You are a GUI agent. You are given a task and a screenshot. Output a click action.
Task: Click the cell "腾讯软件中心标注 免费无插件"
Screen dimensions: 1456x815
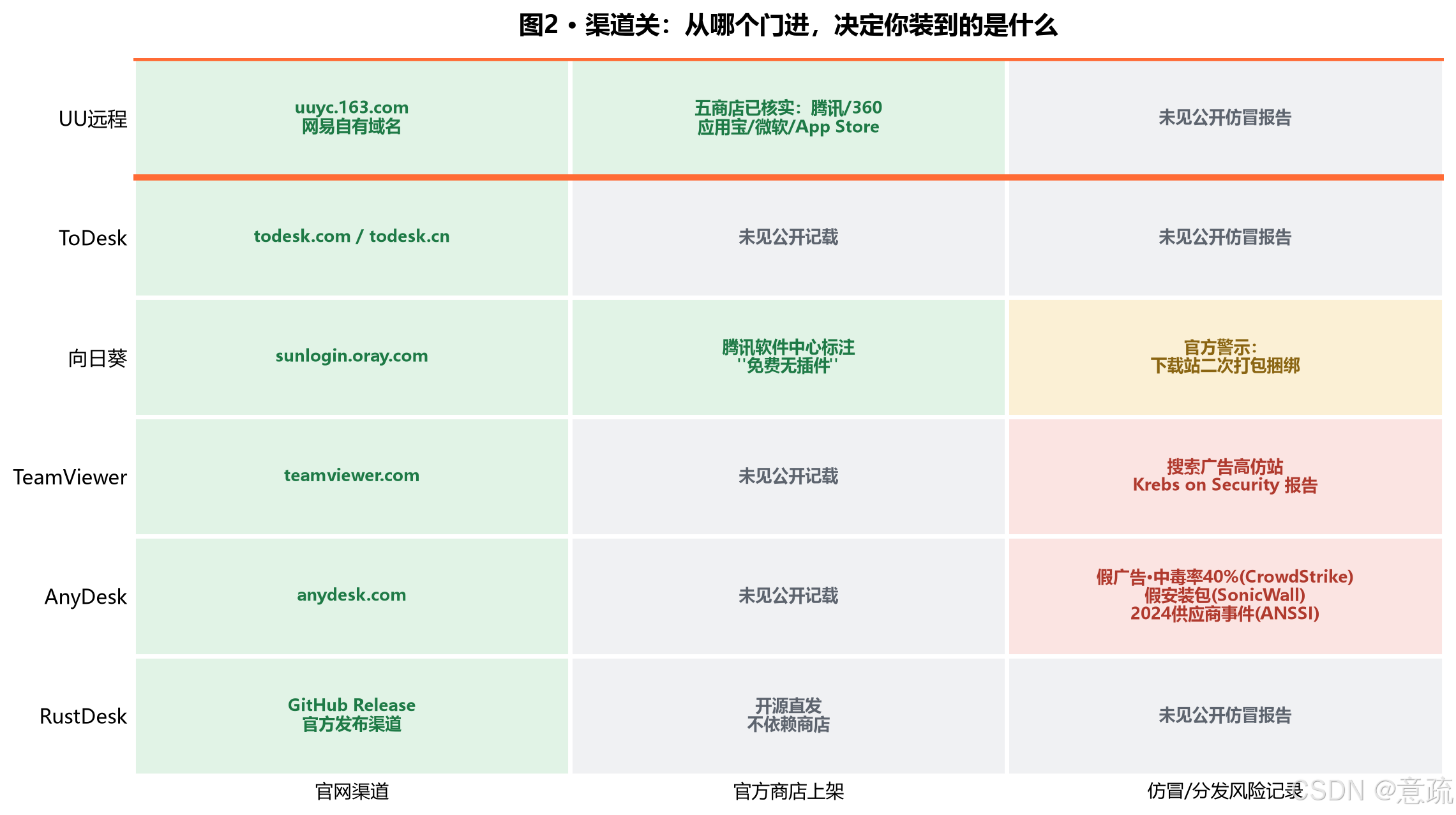pyautogui.click(x=788, y=357)
